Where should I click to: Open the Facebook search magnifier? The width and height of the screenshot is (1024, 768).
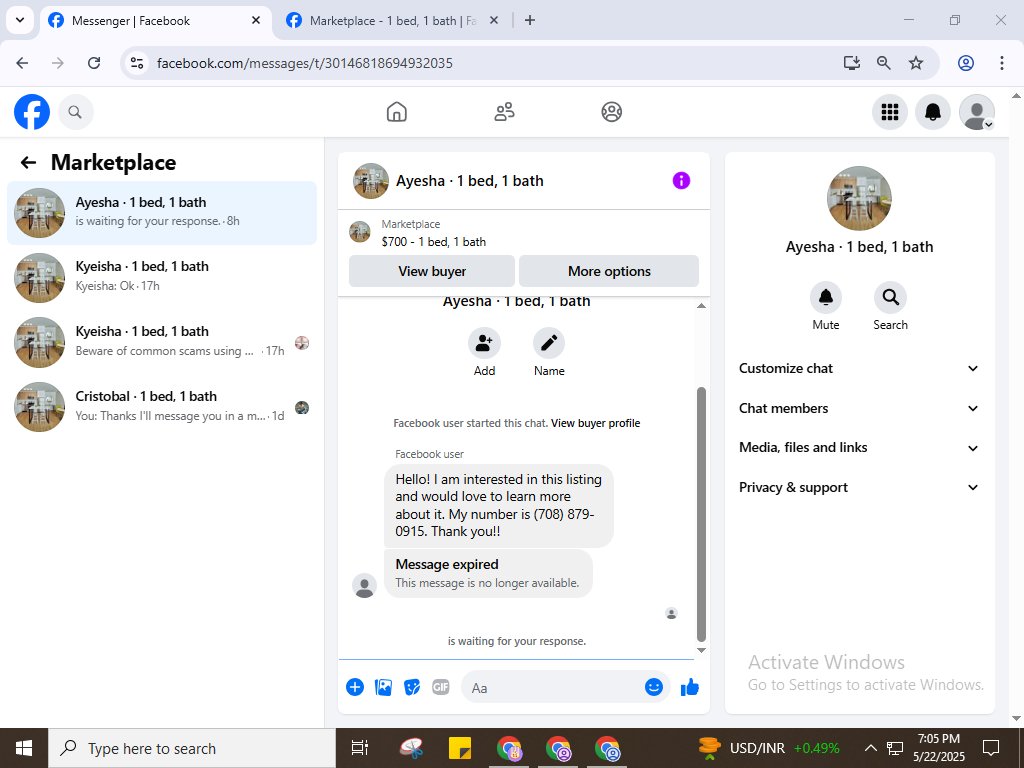(x=76, y=112)
